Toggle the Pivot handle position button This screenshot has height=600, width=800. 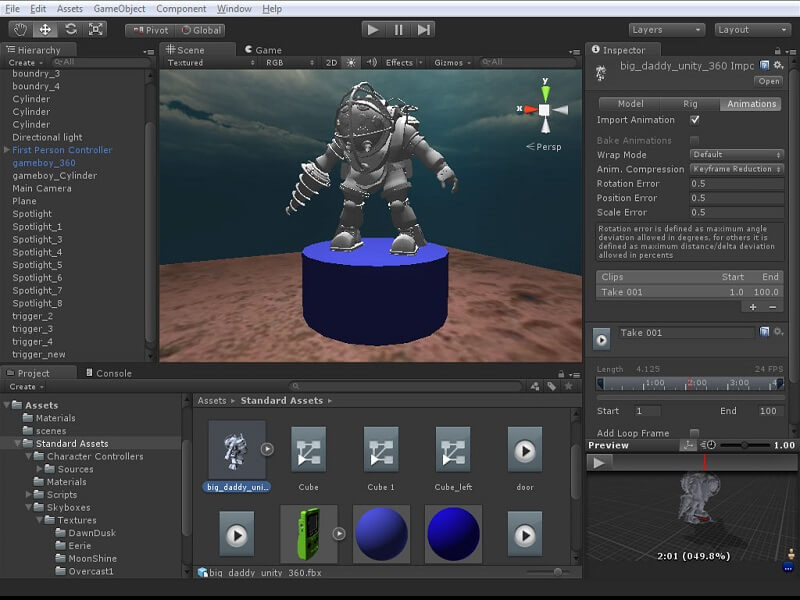[x=151, y=30]
